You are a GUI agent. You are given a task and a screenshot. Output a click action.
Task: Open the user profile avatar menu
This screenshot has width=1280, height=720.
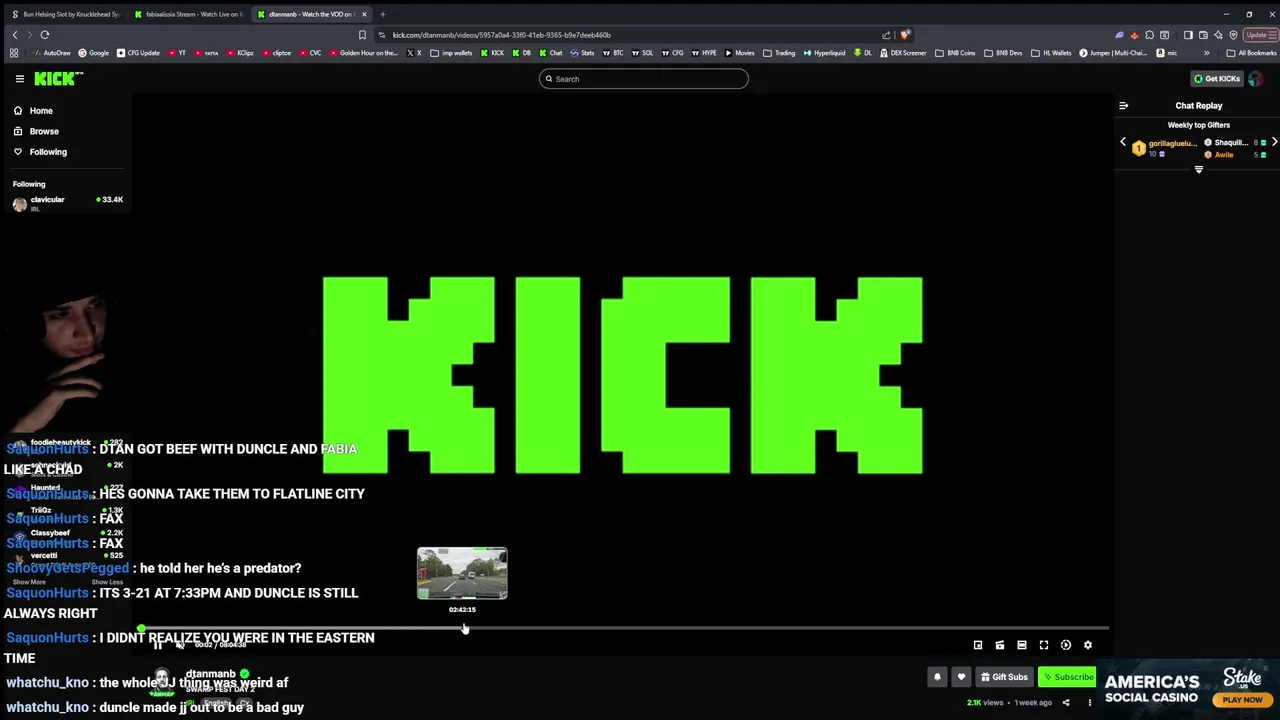point(1256,79)
